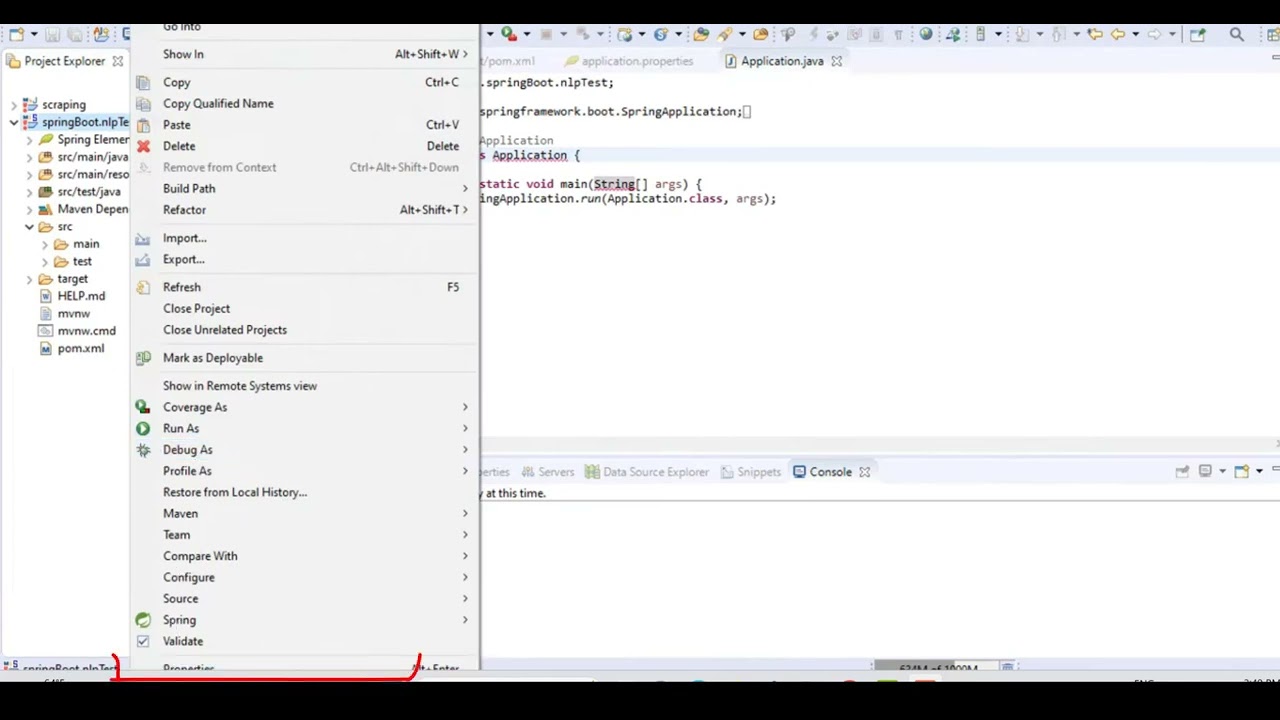This screenshot has width=1280, height=720.
Task: Select Maven Dependencies node
Action: coord(82,209)
